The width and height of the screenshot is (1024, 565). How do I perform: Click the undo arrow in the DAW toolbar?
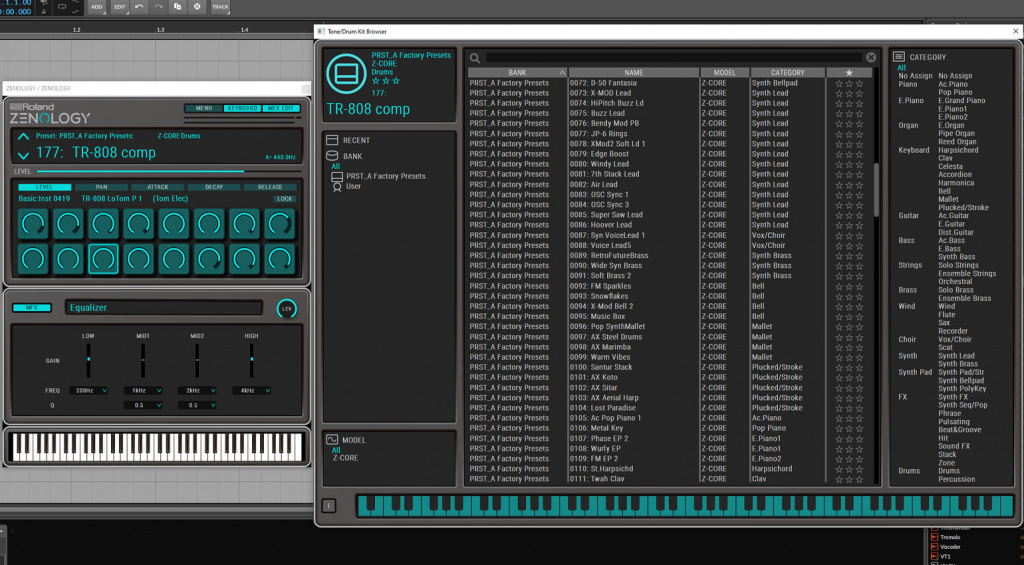(x=139, y=7)
